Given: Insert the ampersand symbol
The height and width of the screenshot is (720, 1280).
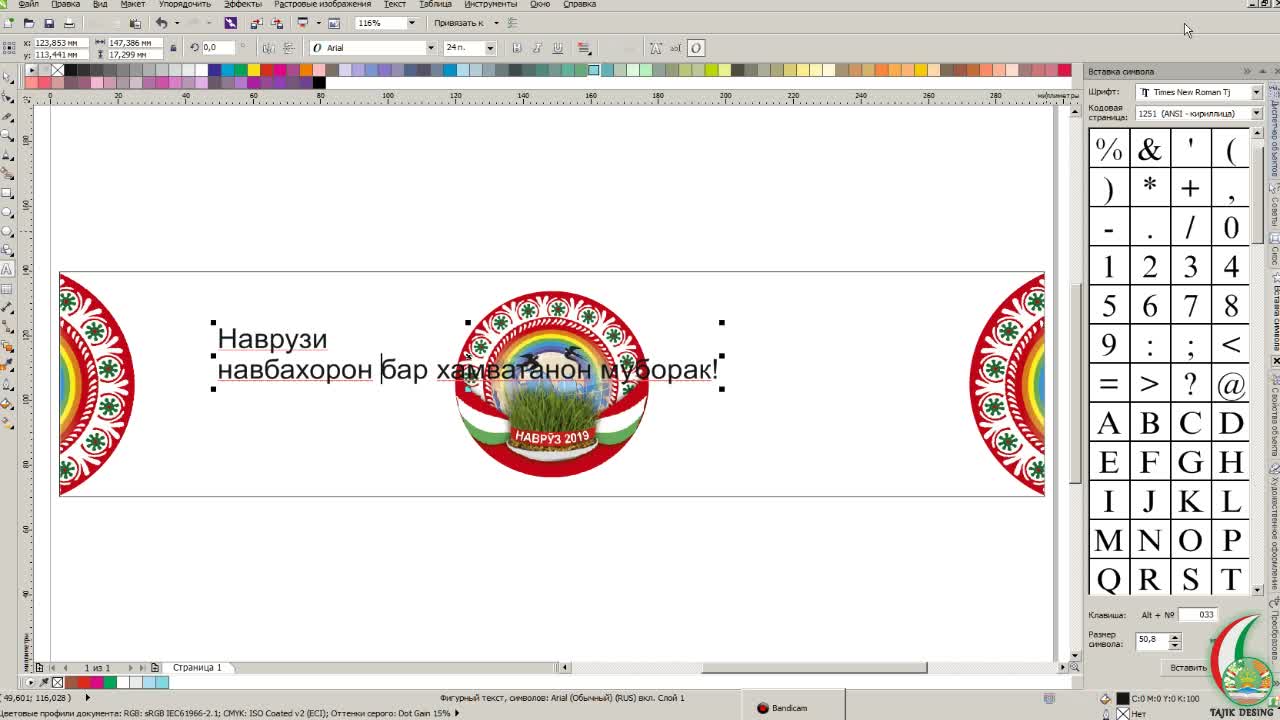Looking at the screenshot, I should click(x=1149, y=149).
